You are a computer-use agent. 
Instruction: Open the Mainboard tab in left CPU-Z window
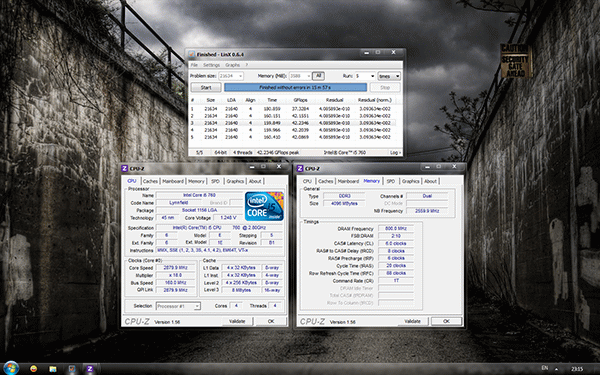point(173,181)
